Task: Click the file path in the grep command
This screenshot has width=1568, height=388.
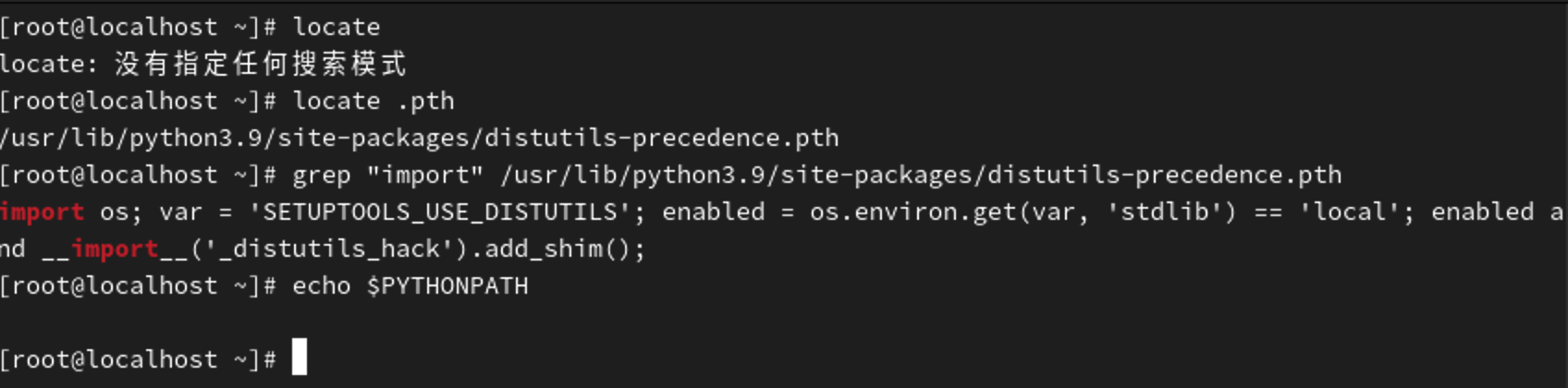Action: click(x=920, y=175)
